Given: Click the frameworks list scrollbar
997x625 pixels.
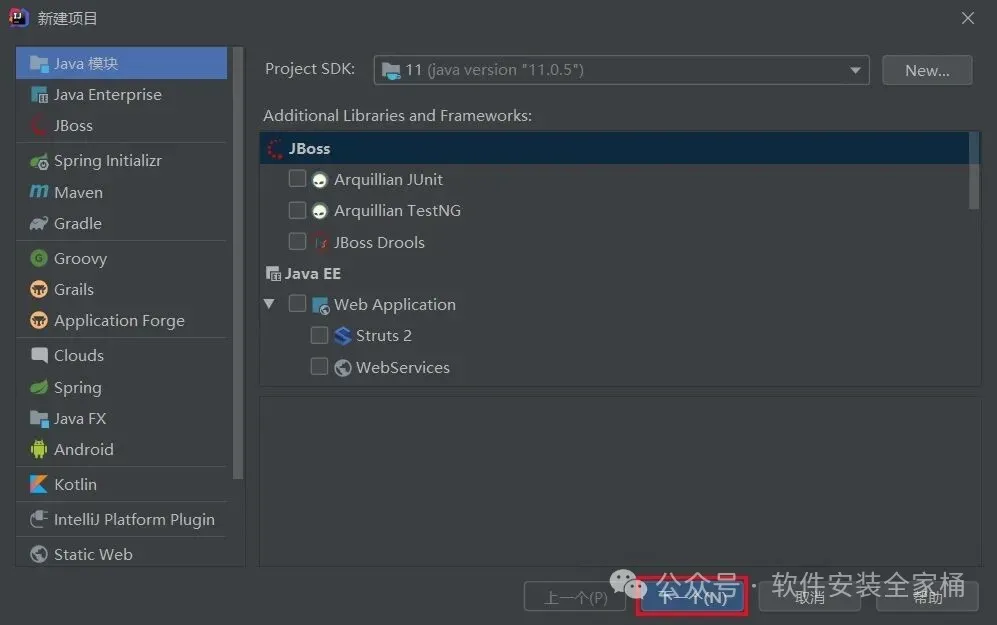Looking at the screenshot, I should pos(973,170).
